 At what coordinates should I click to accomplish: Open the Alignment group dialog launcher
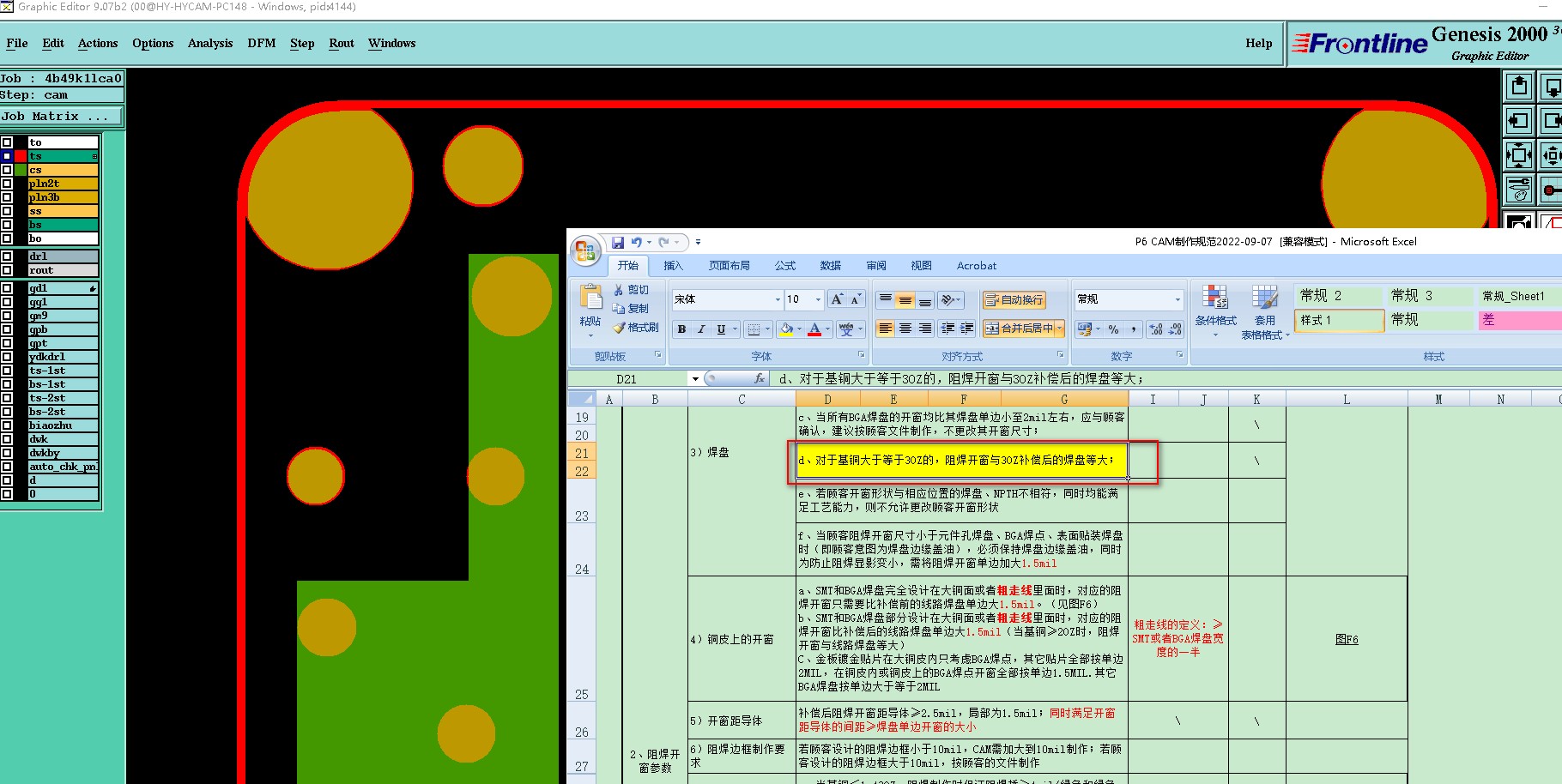click(x=1060, y=354)
